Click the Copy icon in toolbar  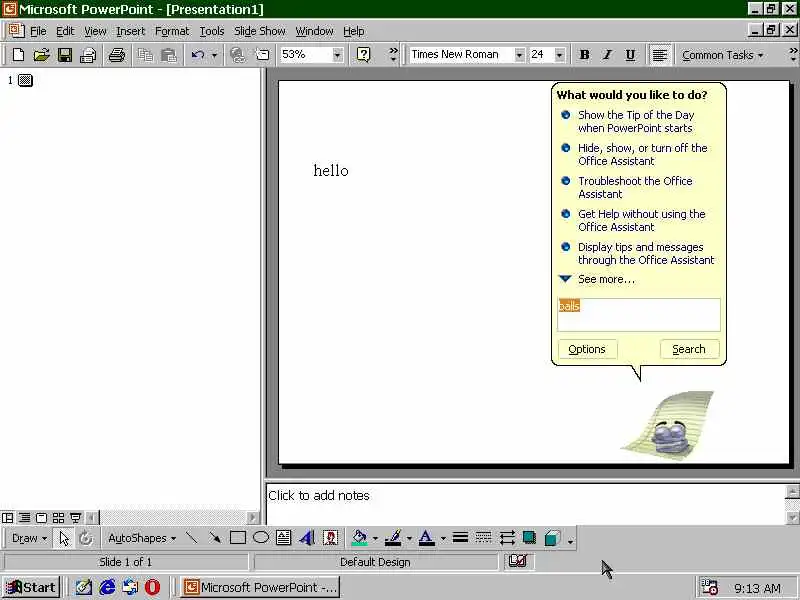tap(145, 55)
